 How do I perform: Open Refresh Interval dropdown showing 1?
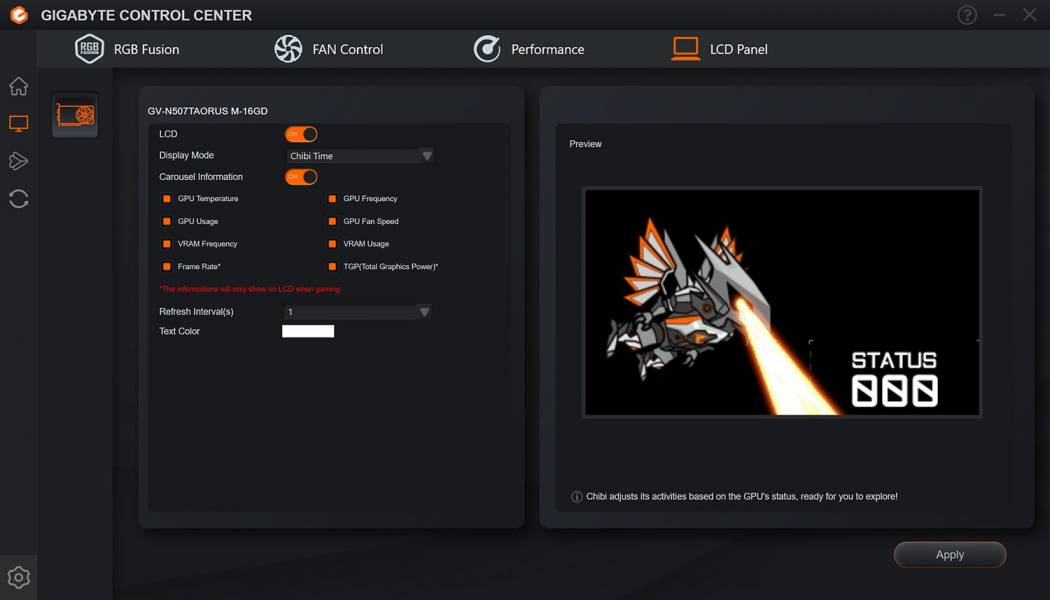coord(358,311)
